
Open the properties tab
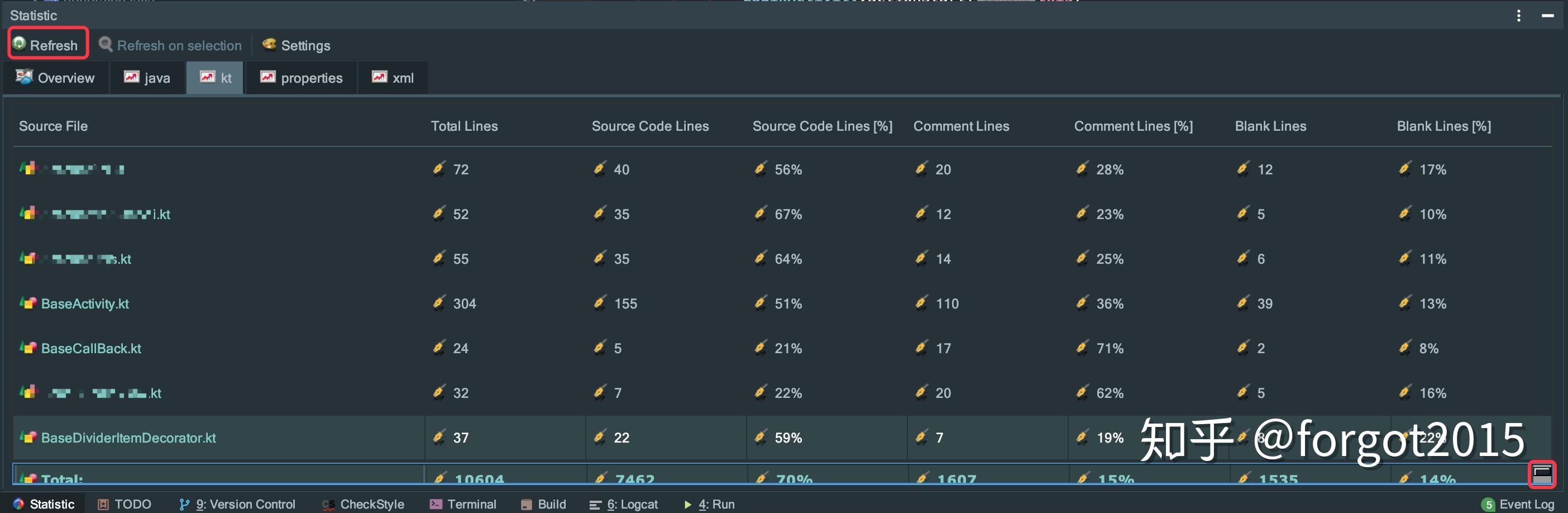[x=302, y=78]
